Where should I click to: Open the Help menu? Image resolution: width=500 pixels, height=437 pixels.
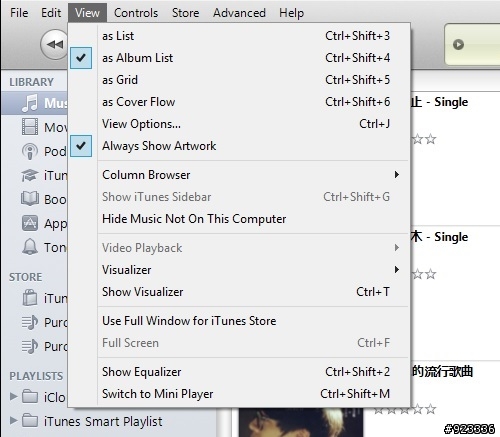pos(292,13)
